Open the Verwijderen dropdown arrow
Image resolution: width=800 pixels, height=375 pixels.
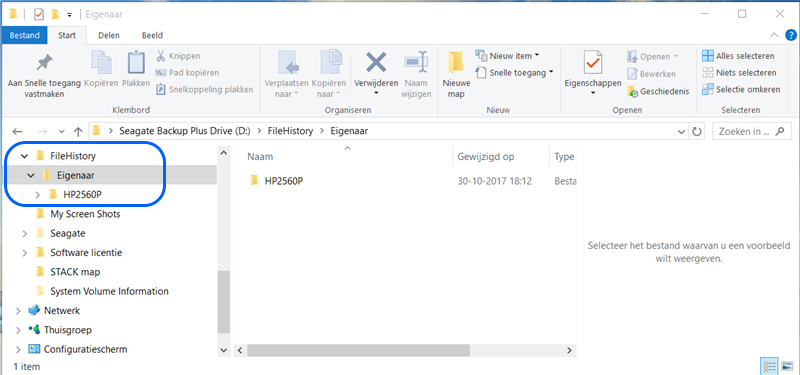(376, 93)
